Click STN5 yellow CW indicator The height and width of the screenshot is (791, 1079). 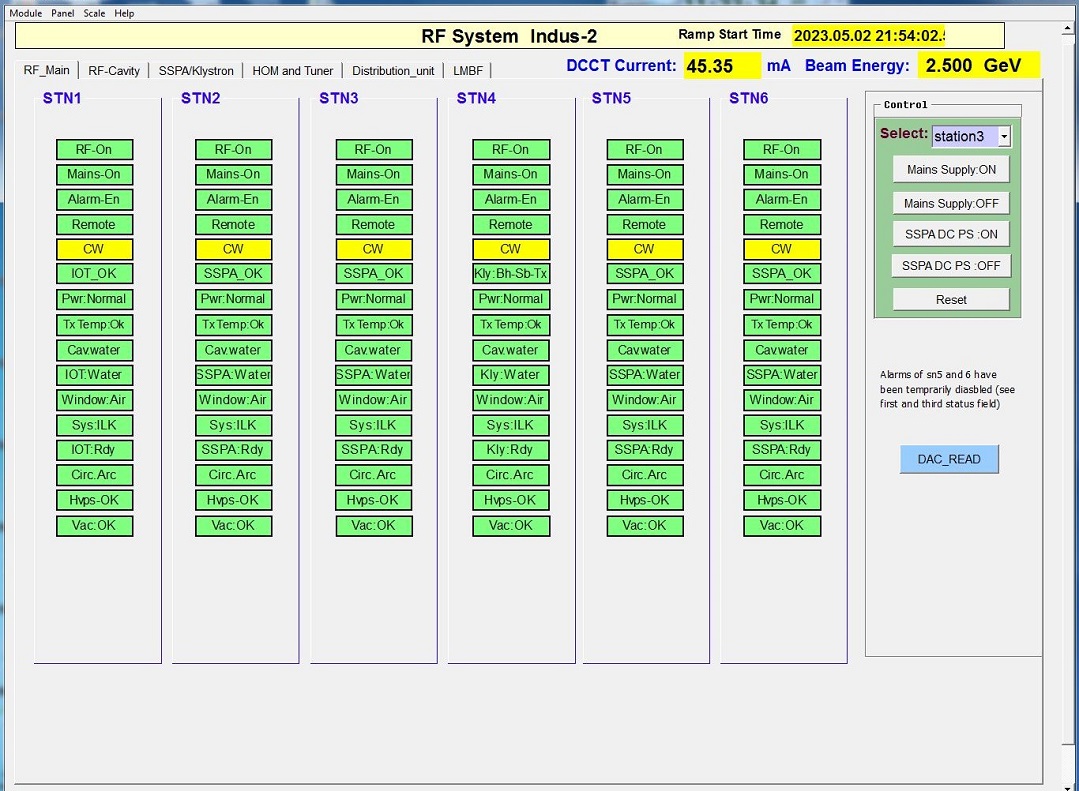tap(645, 249)
